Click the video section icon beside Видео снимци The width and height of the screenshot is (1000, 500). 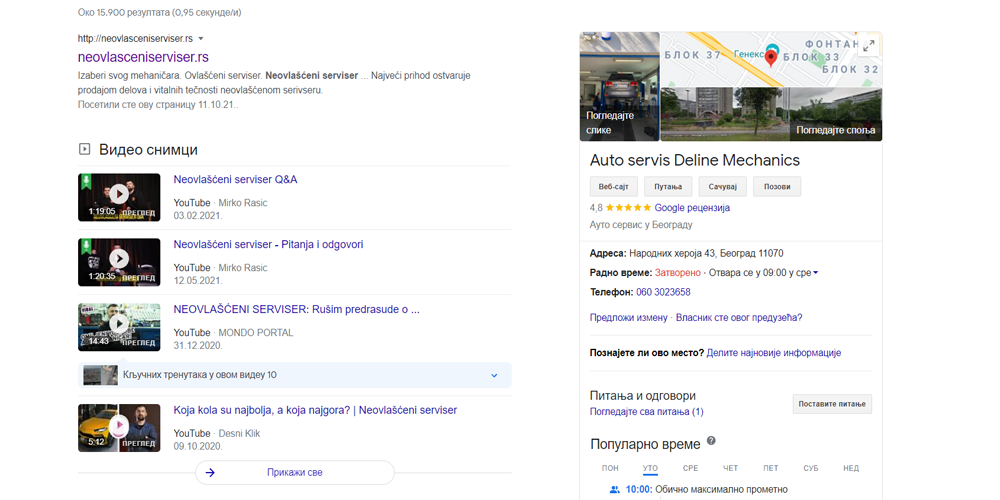84,149
